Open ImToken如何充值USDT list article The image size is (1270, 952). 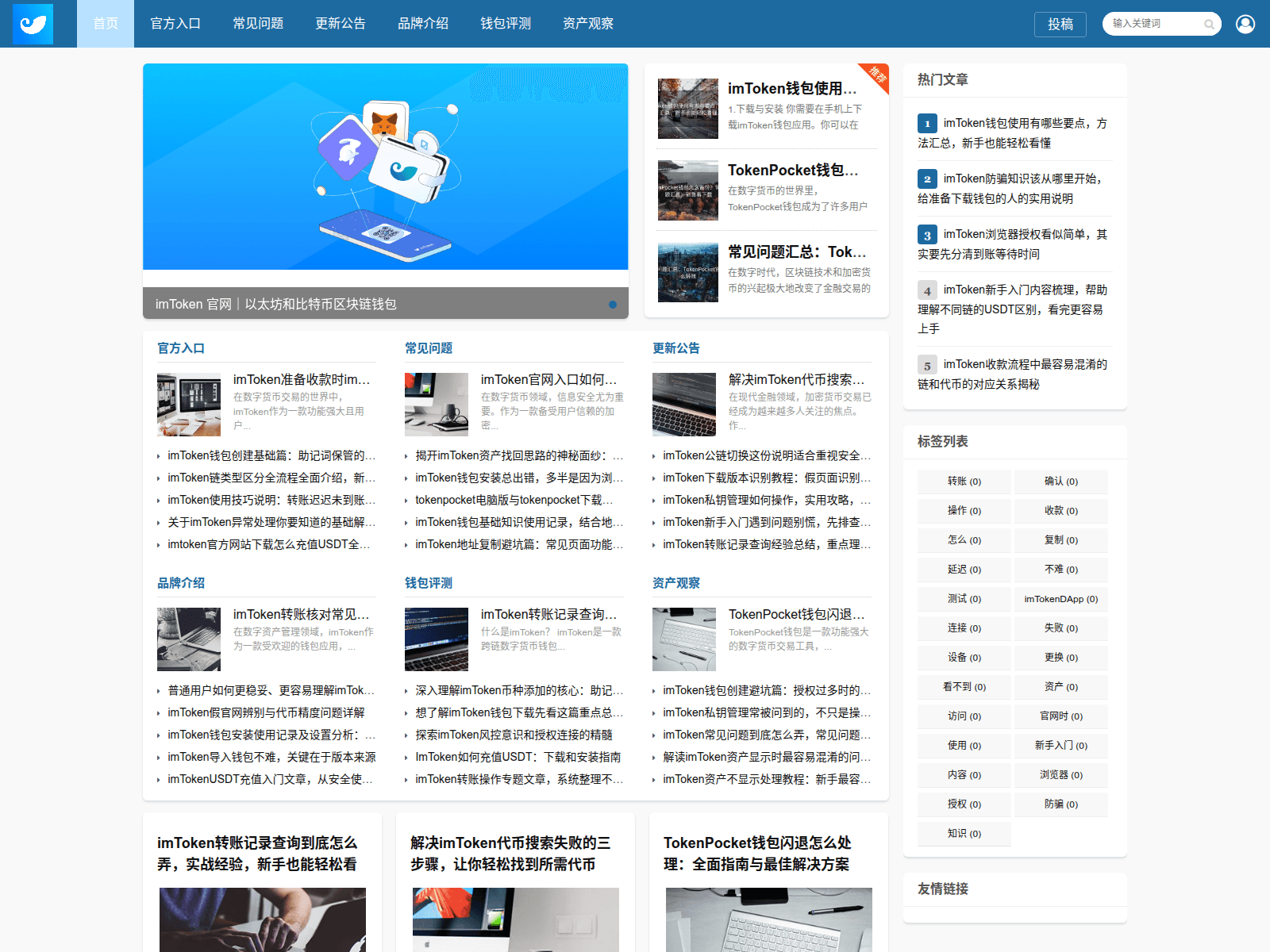pos(518,757)
